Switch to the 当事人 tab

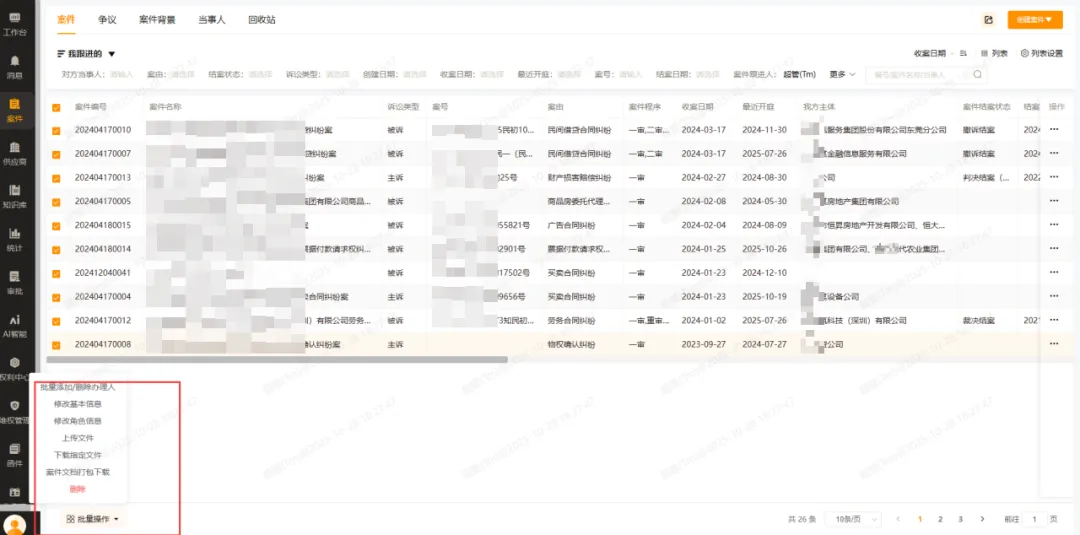pos(211,19)
